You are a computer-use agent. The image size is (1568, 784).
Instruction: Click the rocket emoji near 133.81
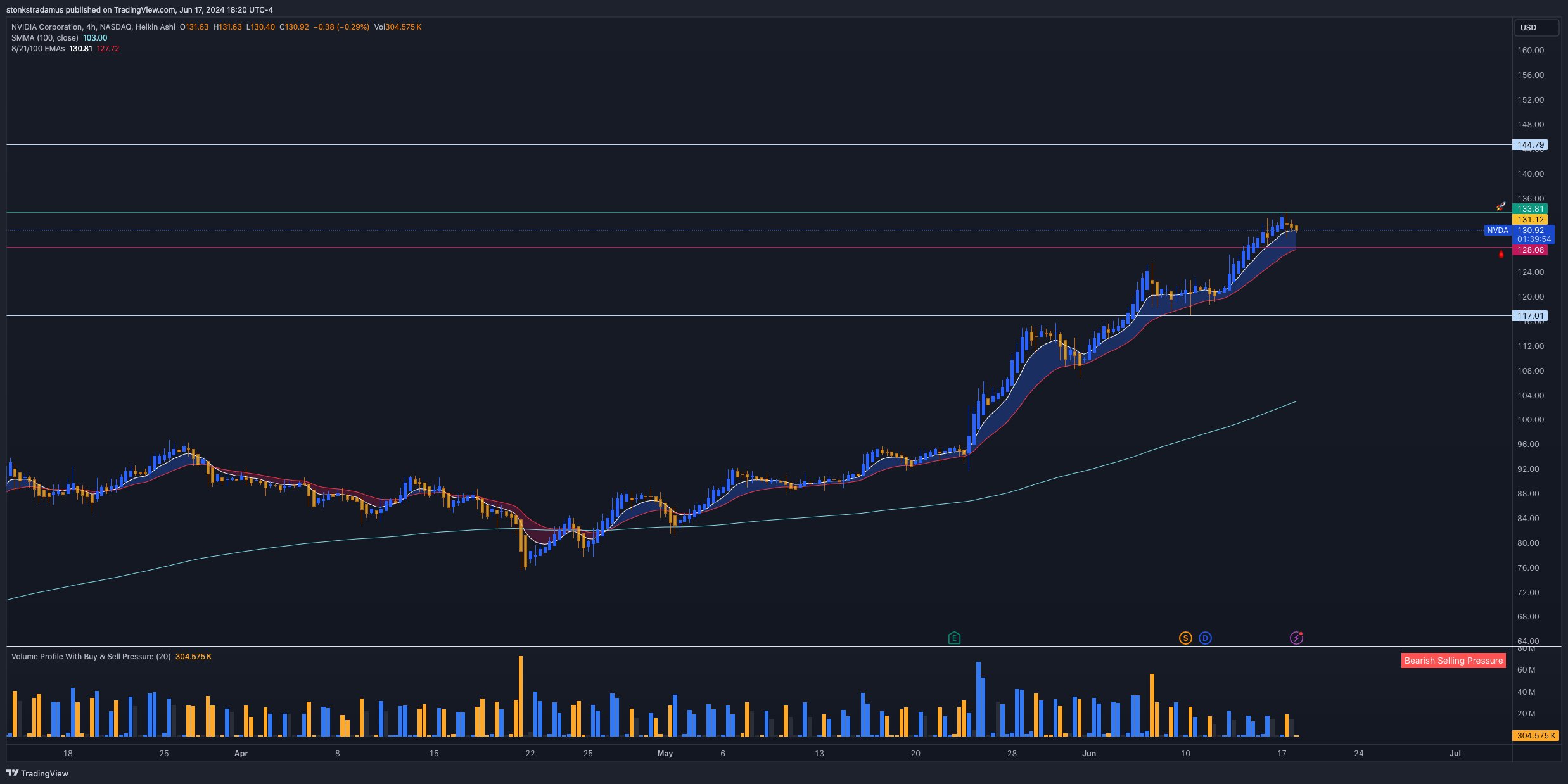tap(1501, 206)
